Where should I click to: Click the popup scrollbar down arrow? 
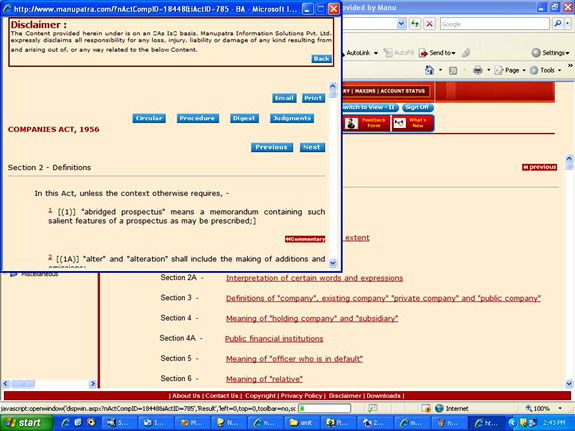(333, 263)
